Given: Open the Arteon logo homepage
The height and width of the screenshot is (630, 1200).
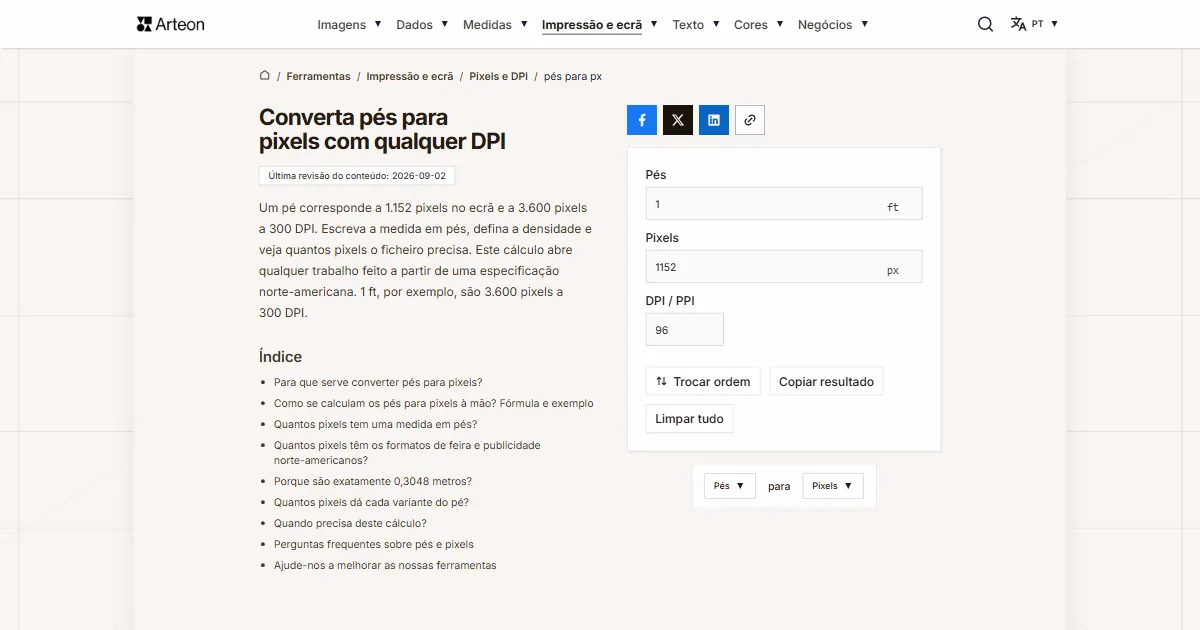Looking at the screenshot, I should [x=170, y=24].
